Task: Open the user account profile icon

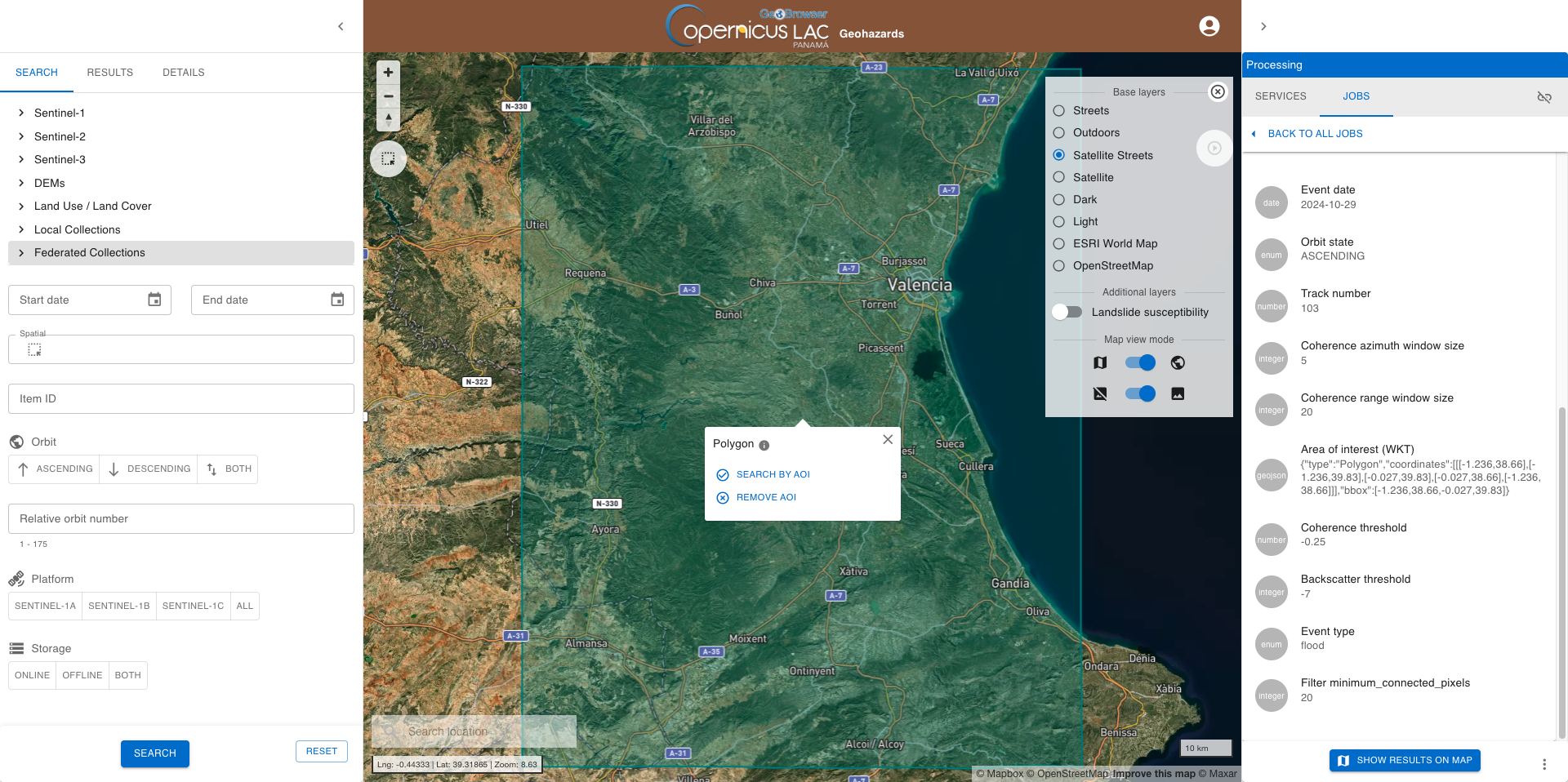Action: pyautogui.click(x=1209, y=26)
